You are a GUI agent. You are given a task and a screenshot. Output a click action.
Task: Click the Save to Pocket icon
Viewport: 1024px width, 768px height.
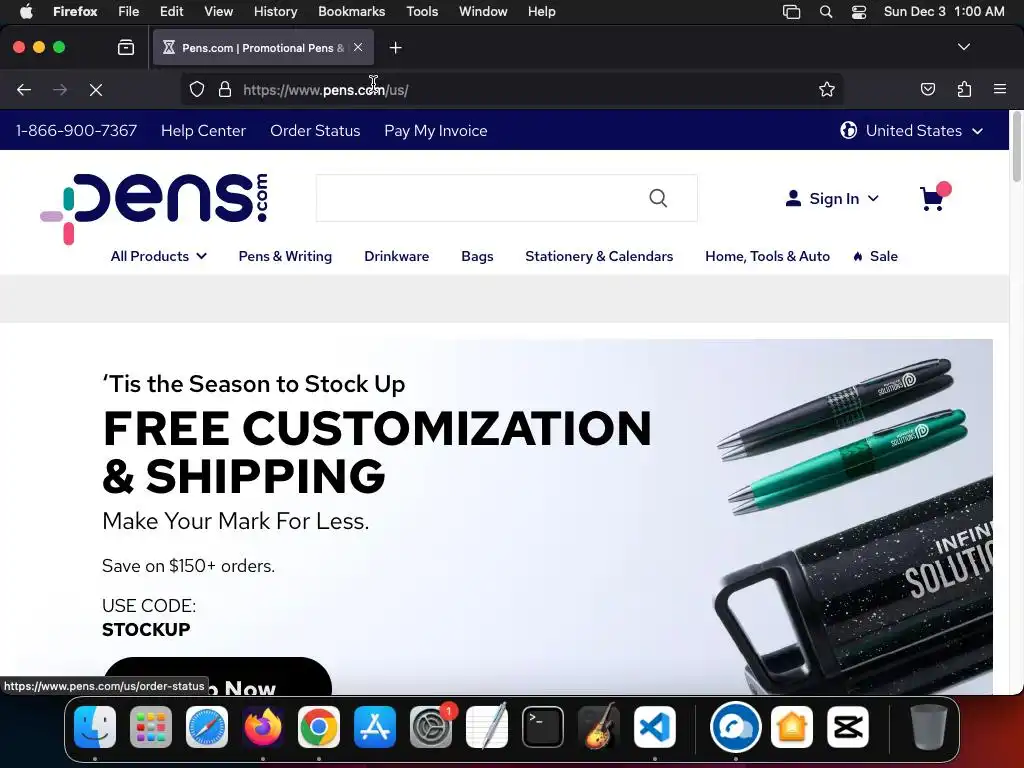click(927, 89)
